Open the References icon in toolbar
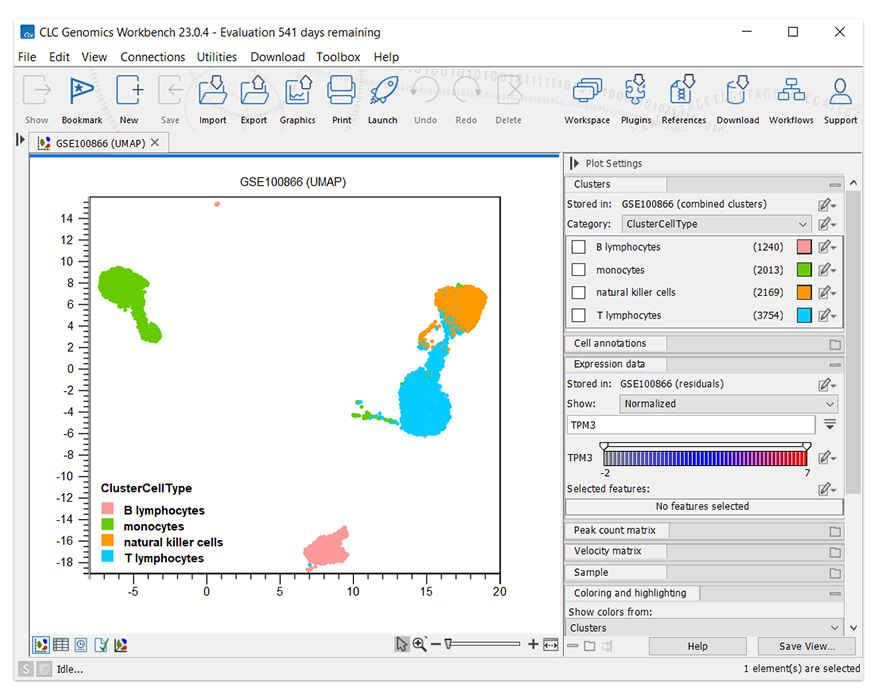 click(683, 98)
